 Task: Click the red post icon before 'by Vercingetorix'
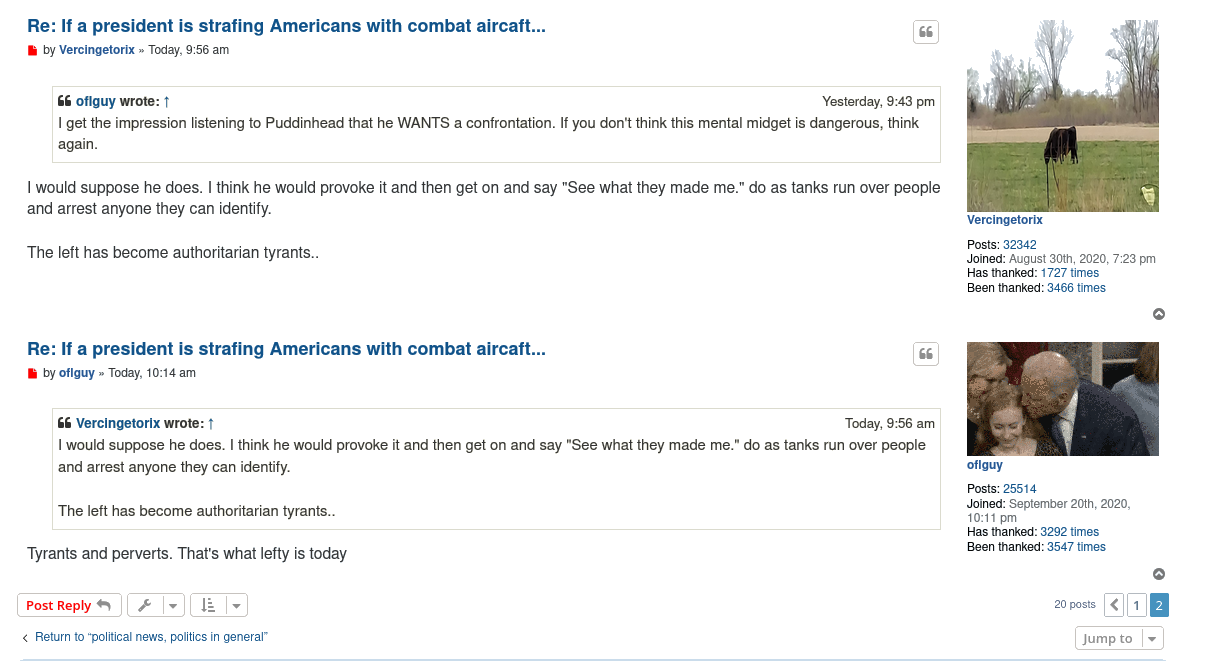[x=32, y=51]
